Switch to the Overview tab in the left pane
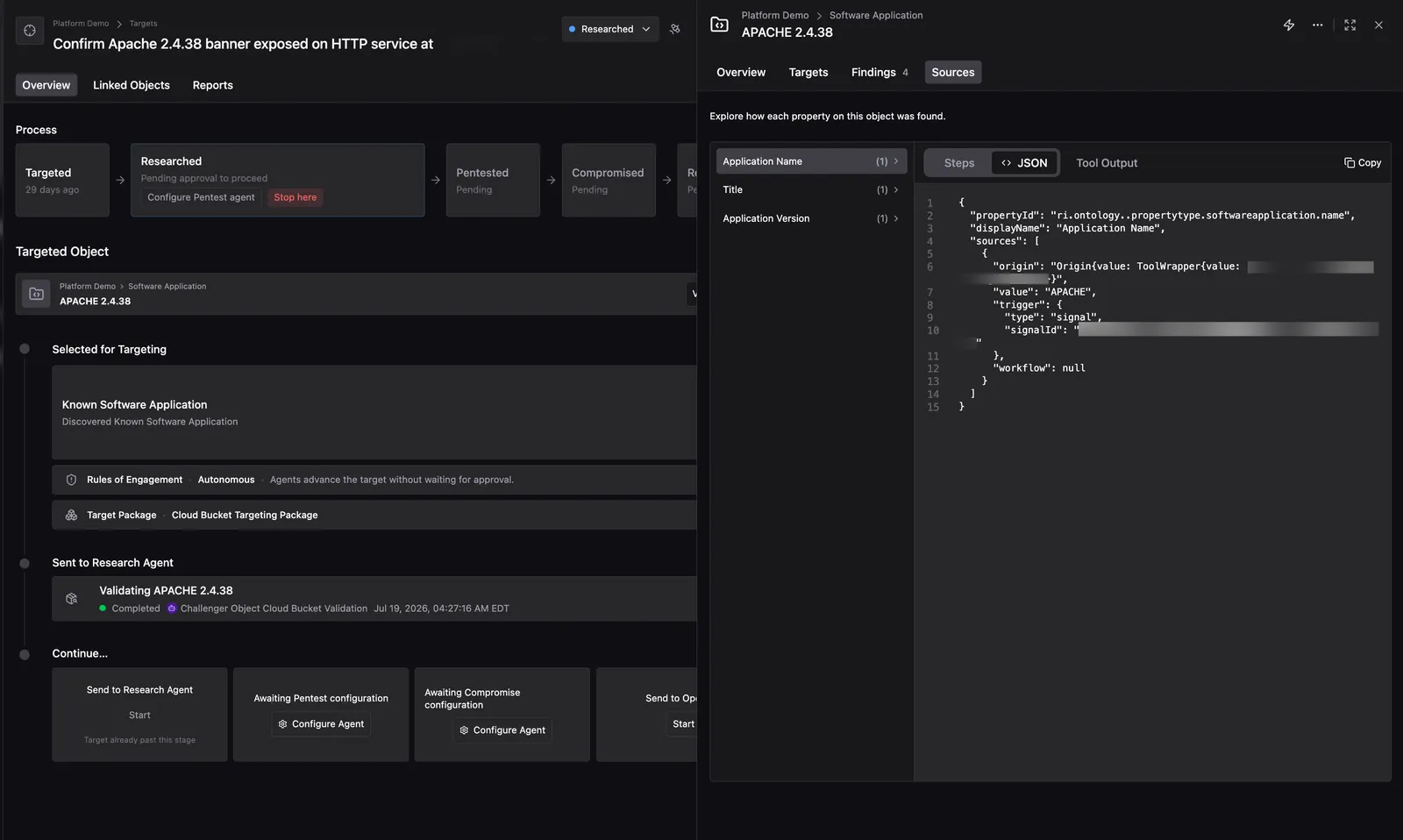Viewport: 1403px width, 840px height. pos(46,85)
